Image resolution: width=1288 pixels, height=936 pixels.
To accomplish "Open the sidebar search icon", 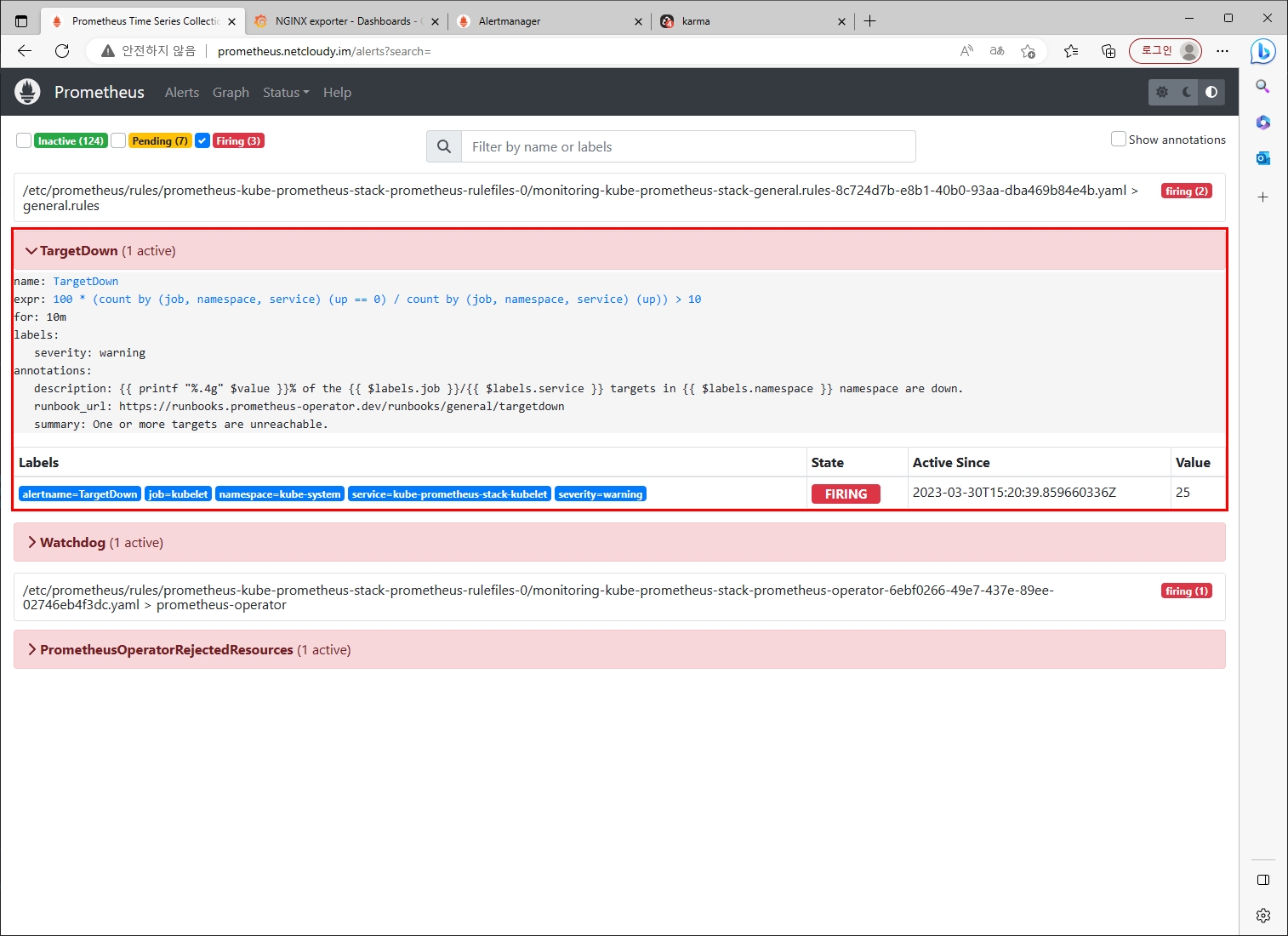I will (1263, 86).
